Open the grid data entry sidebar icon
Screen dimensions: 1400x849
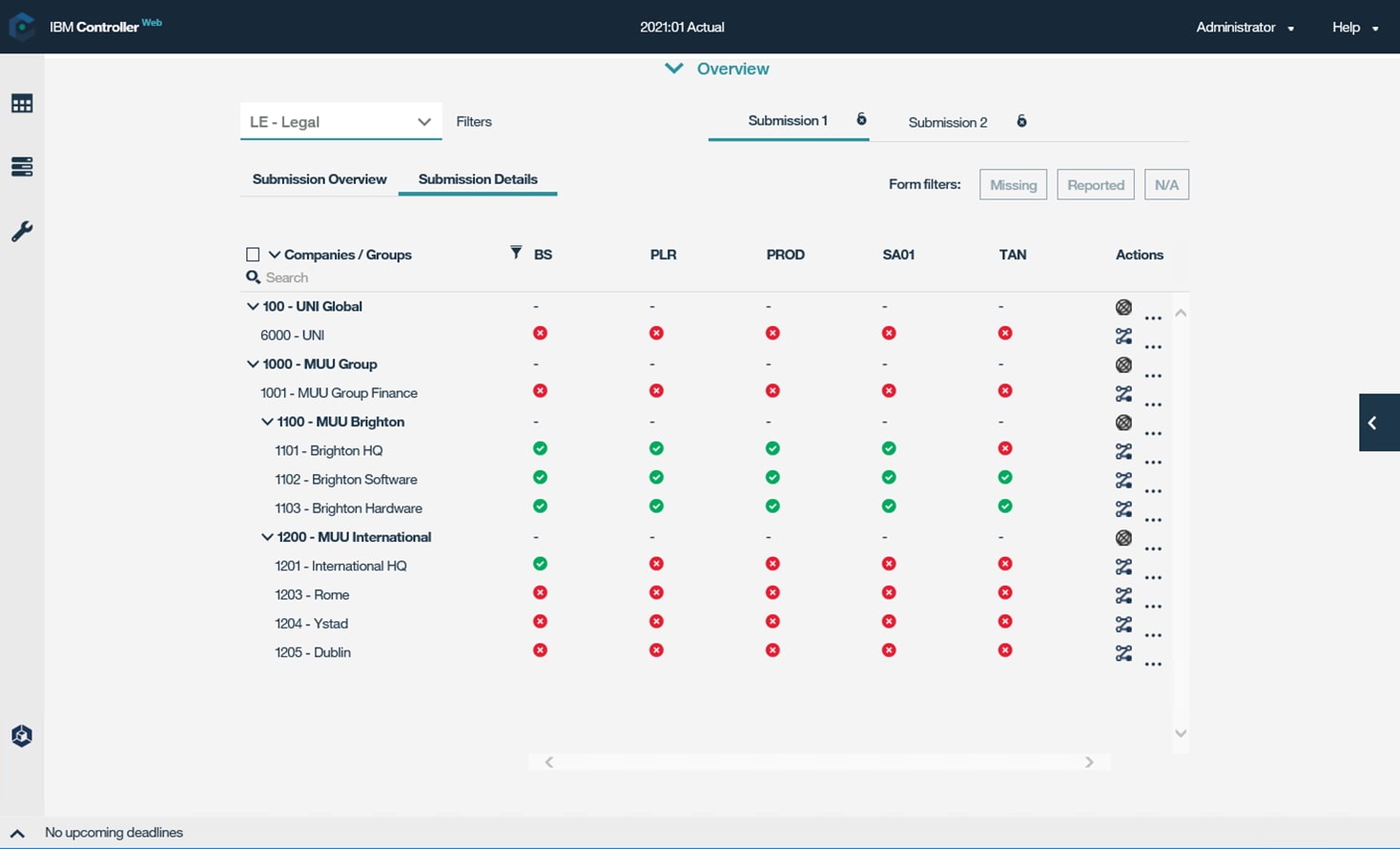pos(22,104)
